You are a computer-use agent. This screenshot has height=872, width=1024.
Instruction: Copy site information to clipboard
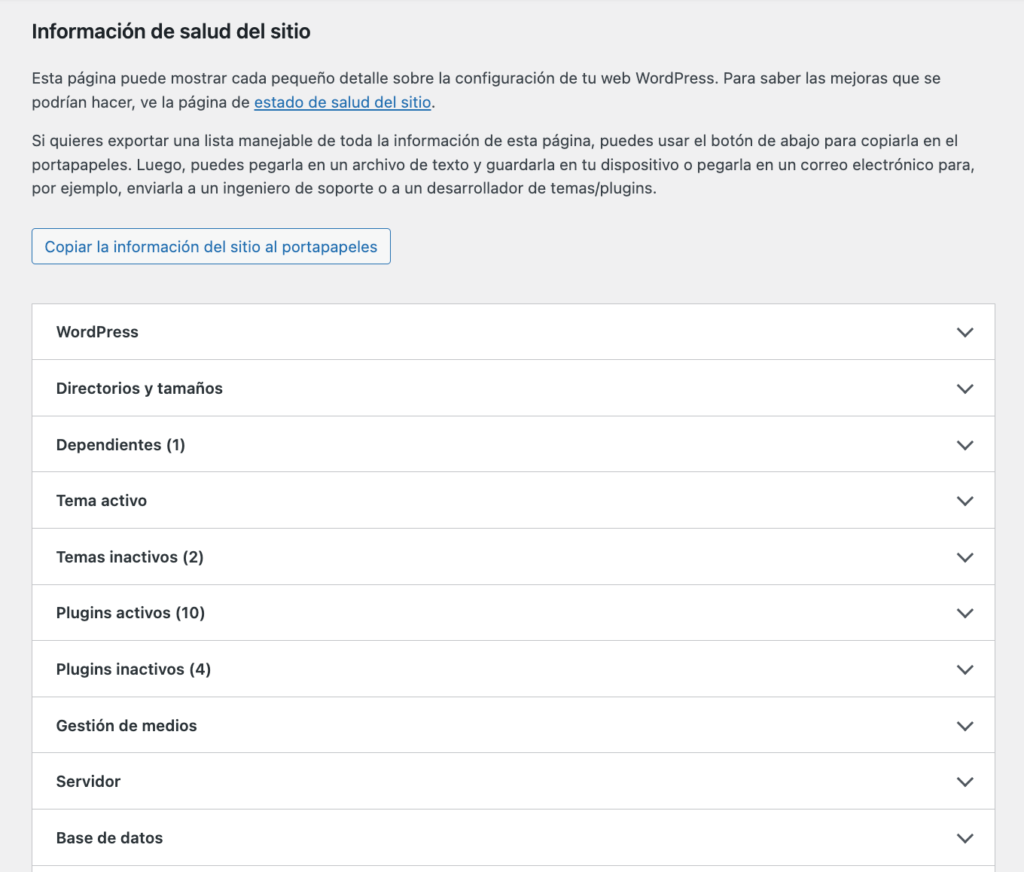pyautogui.click(x=211, y=246)
